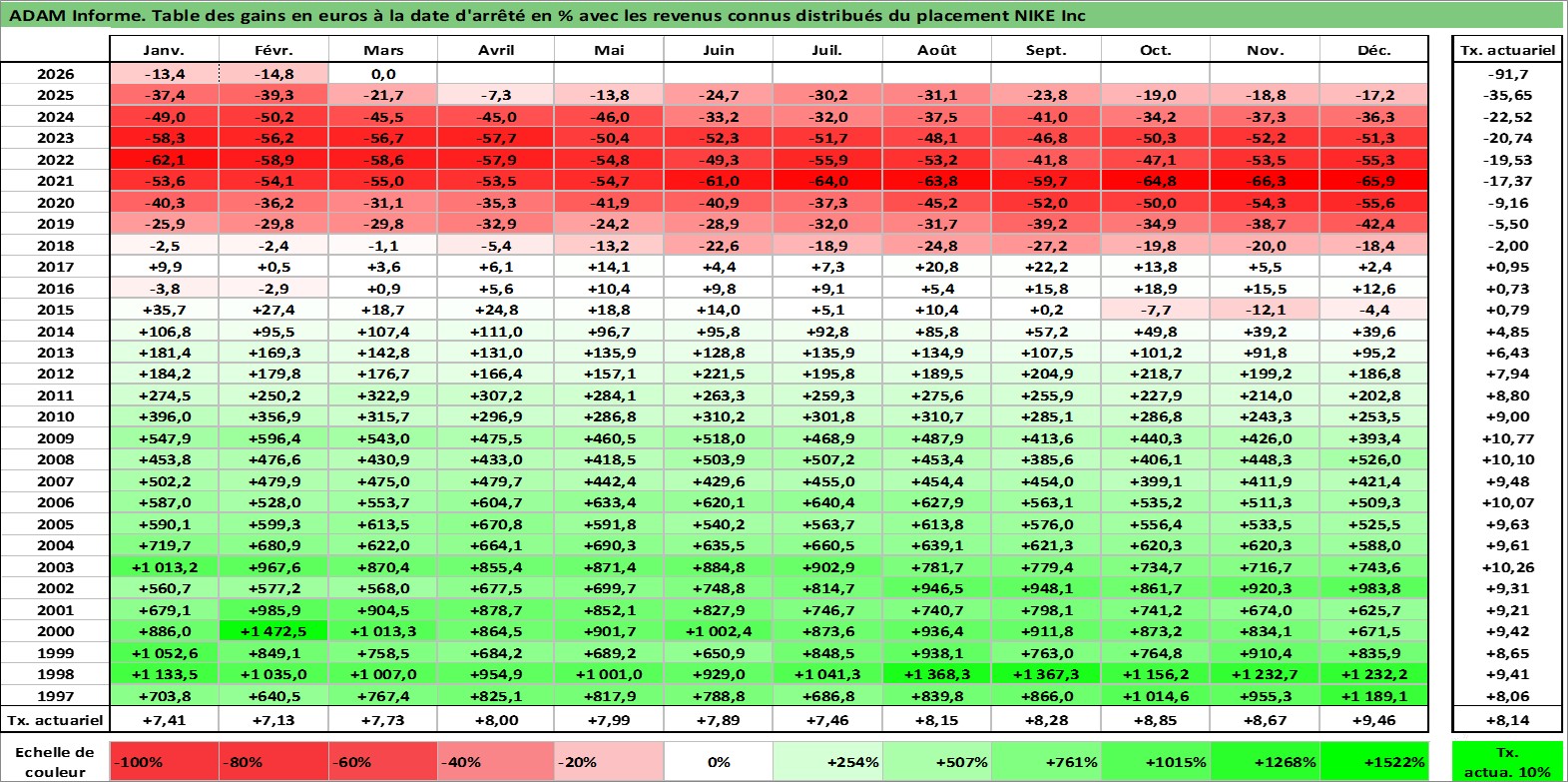Select the 'Mars' column header
Image resolution: width=1568 pixels, height=782 pixels.
pos(383,50)
